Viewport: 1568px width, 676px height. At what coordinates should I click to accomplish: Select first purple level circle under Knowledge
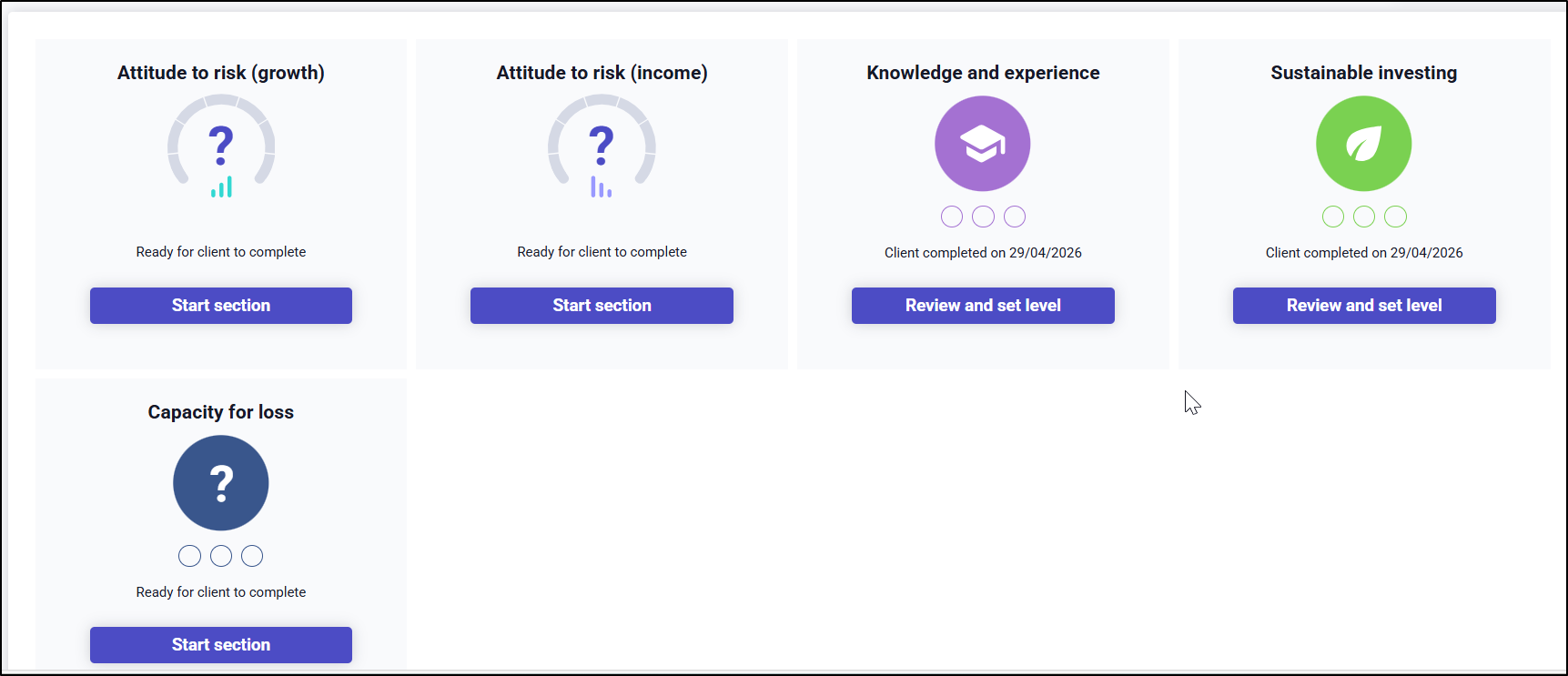point(952,217)
